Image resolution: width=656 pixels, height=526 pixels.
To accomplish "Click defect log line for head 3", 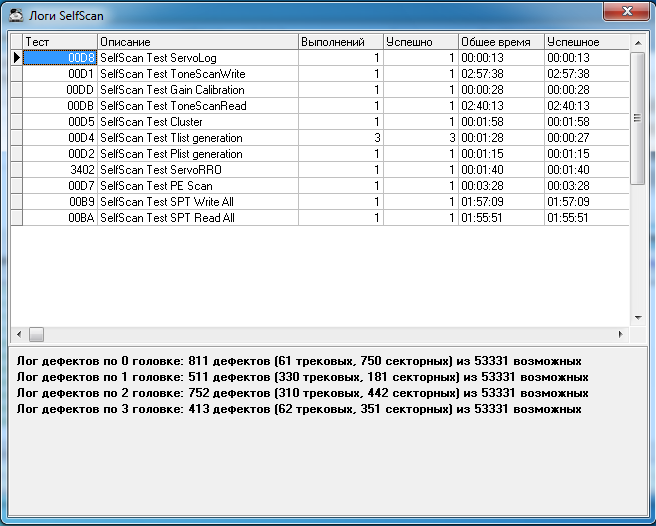I will click(x=299, y=409).
